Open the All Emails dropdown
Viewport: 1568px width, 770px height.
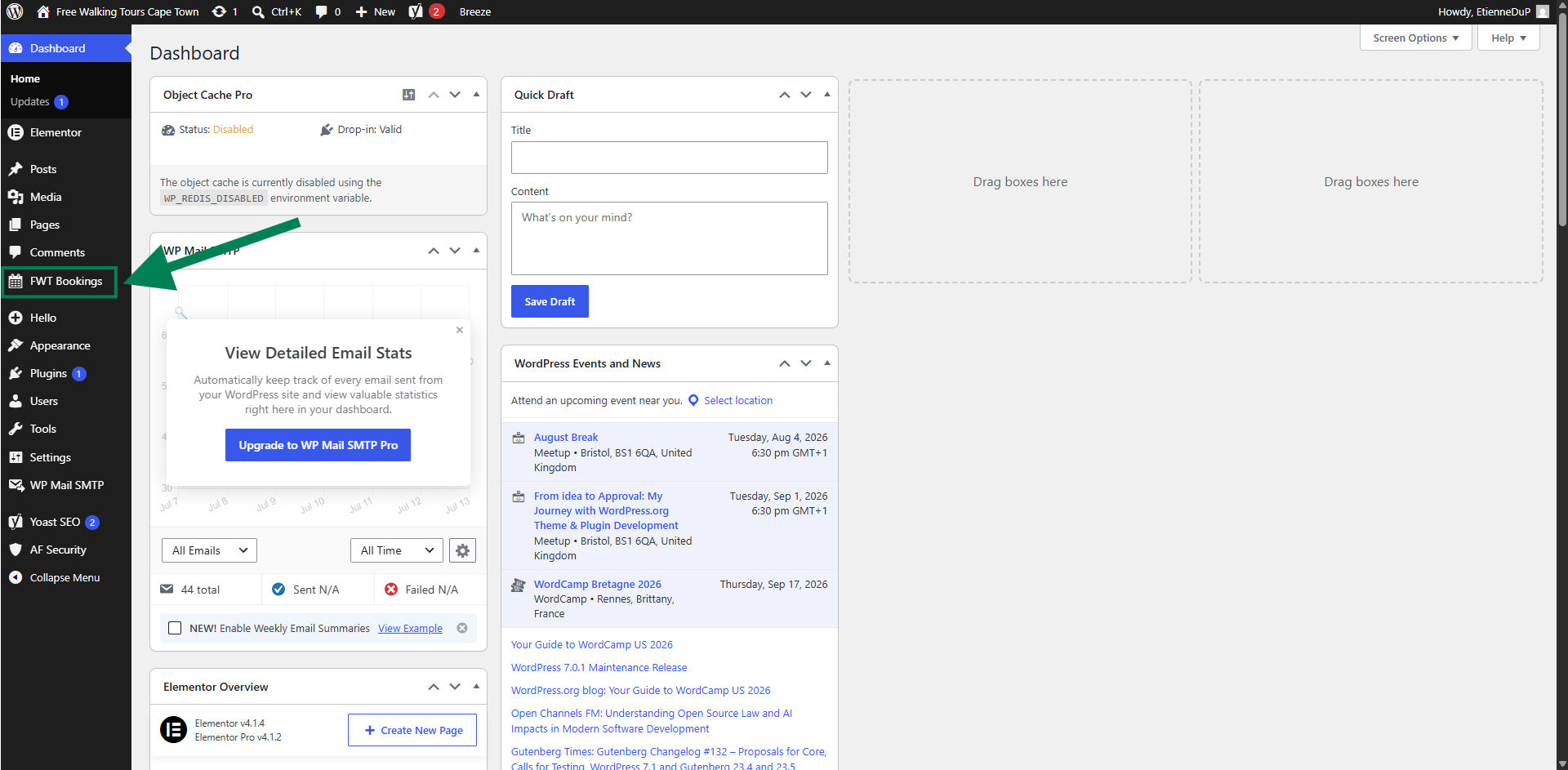click(209, 550)
